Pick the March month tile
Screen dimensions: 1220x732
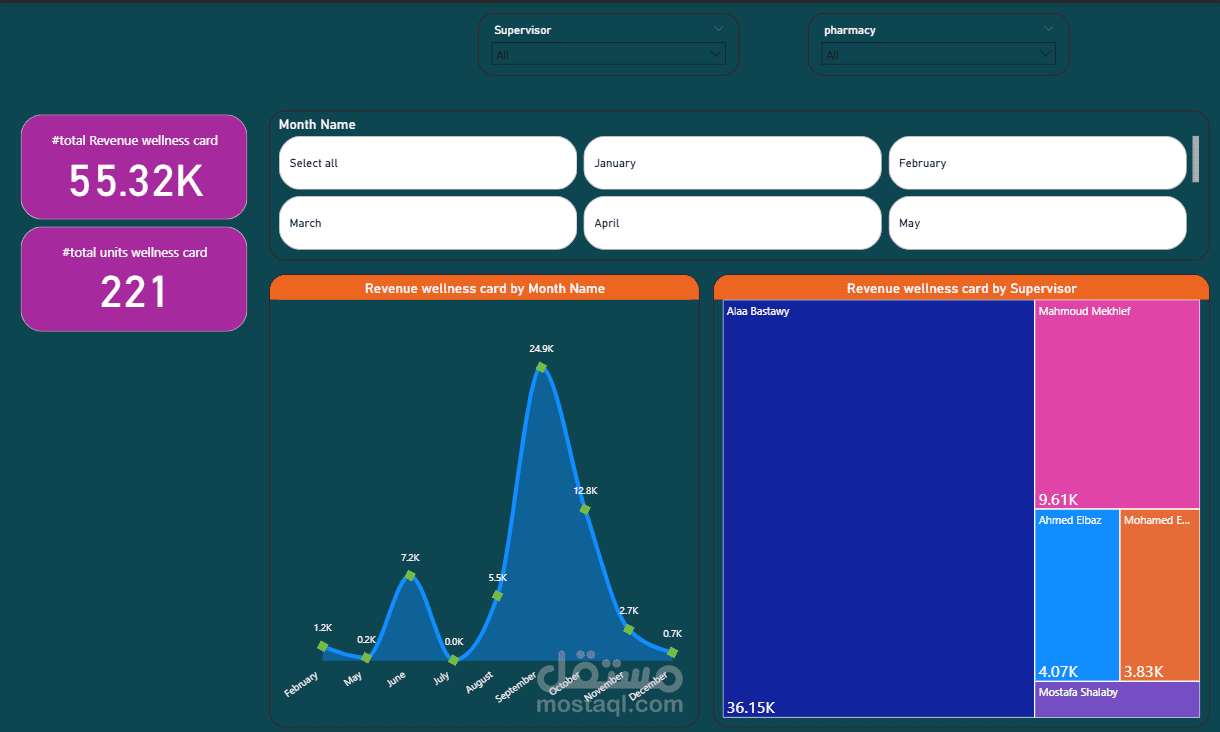pos(428,223)
